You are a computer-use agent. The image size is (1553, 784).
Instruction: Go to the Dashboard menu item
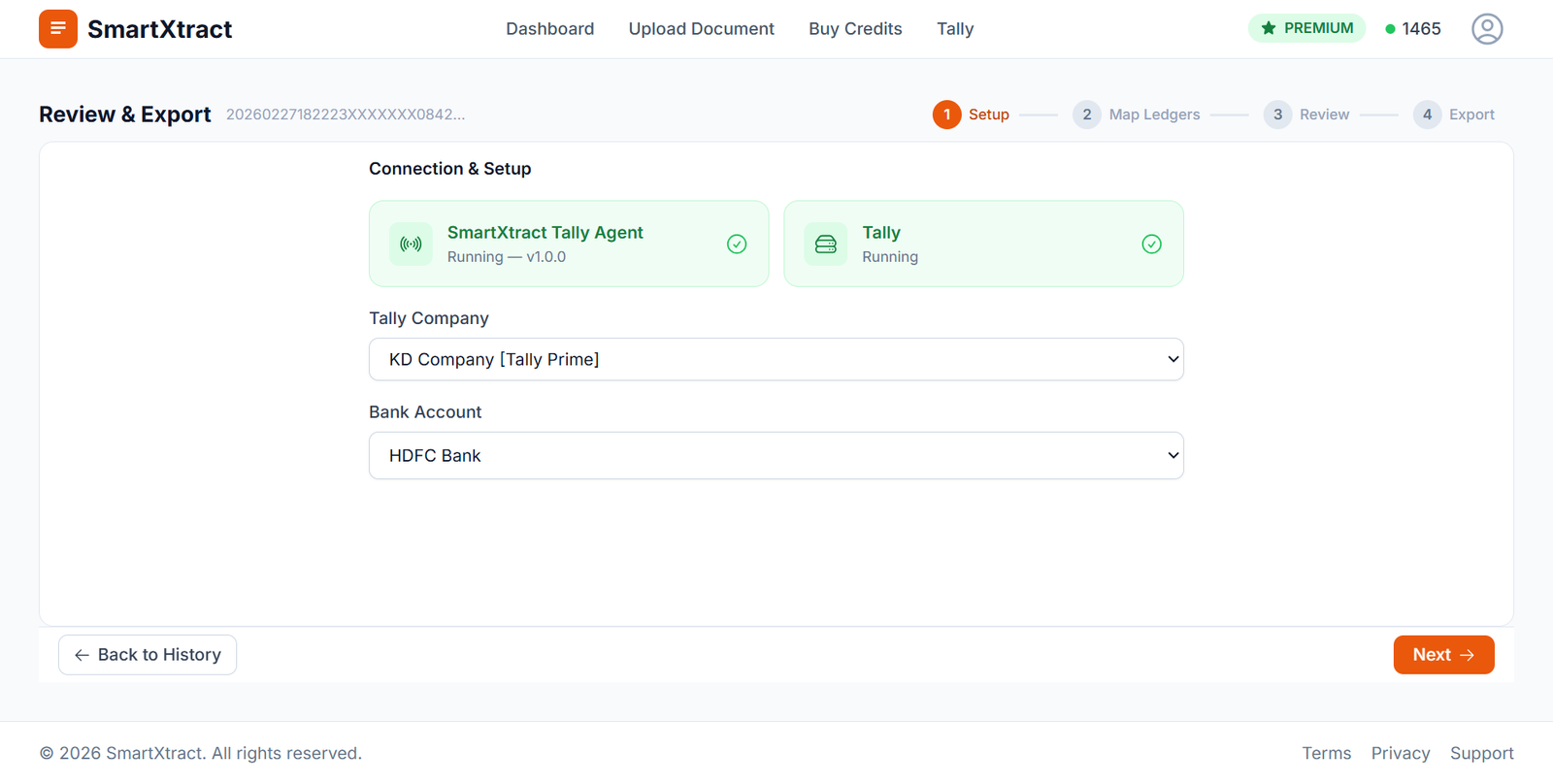click(550, 29)
